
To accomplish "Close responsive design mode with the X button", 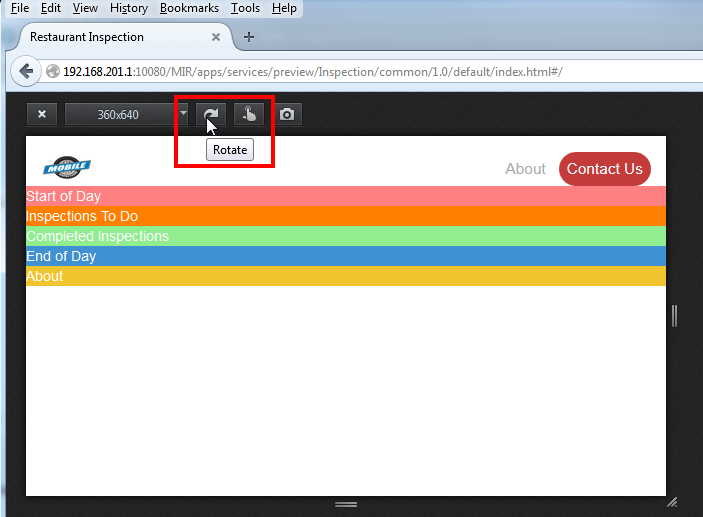I will pyautogui.click(x=42, y=114).
